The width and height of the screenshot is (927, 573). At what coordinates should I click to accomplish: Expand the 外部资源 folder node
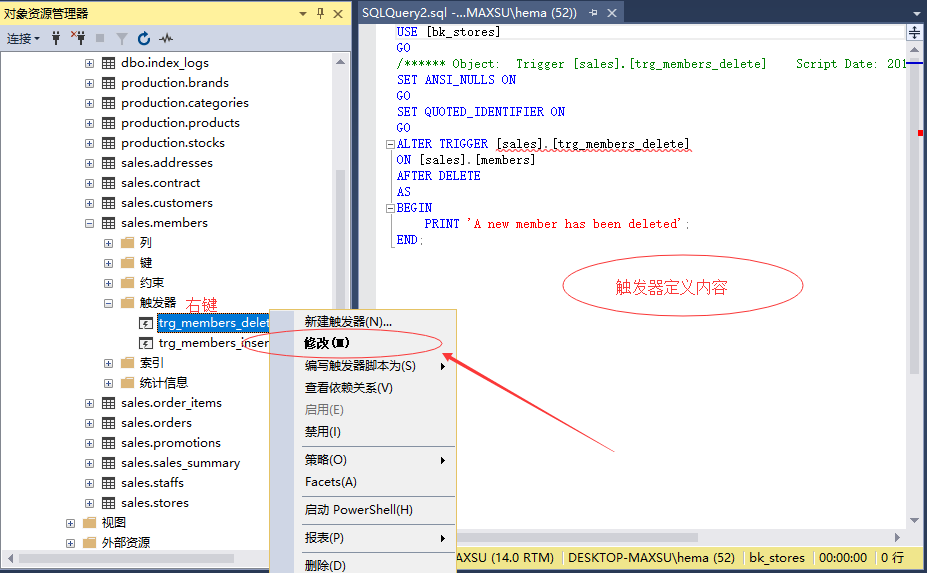tap(70, 543)
